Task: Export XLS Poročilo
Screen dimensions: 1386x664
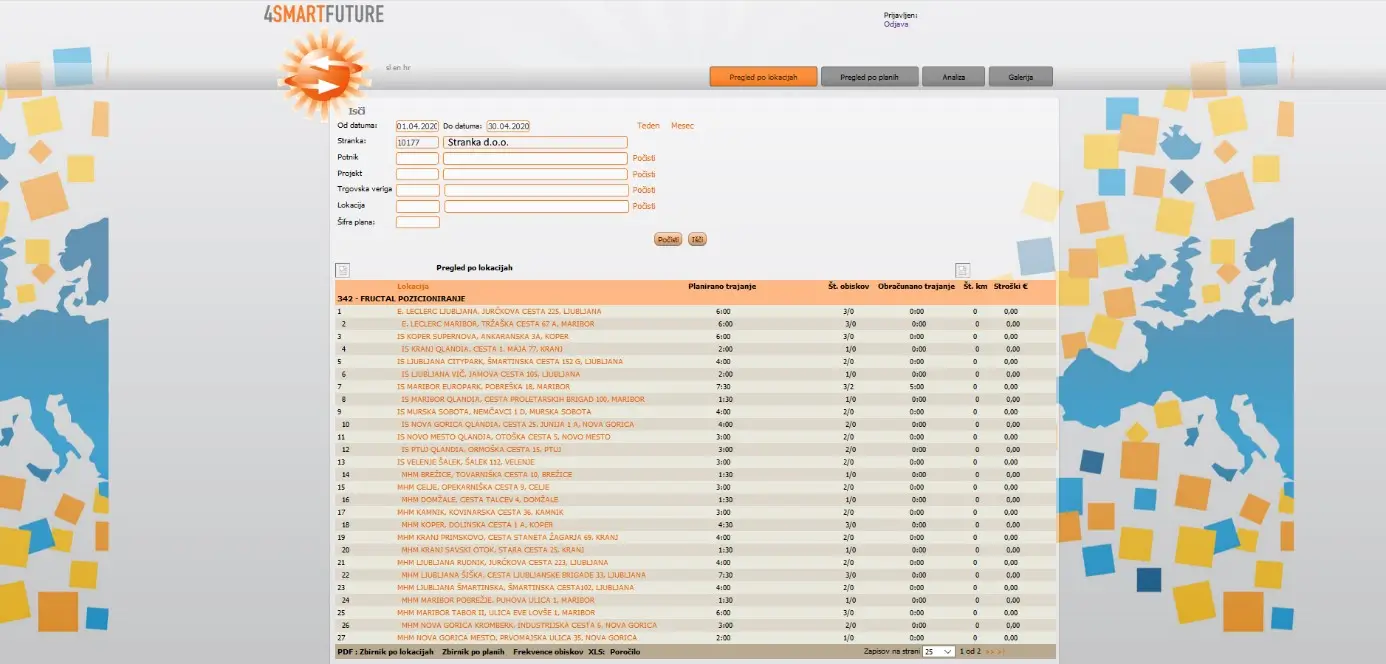Action: 625,652
